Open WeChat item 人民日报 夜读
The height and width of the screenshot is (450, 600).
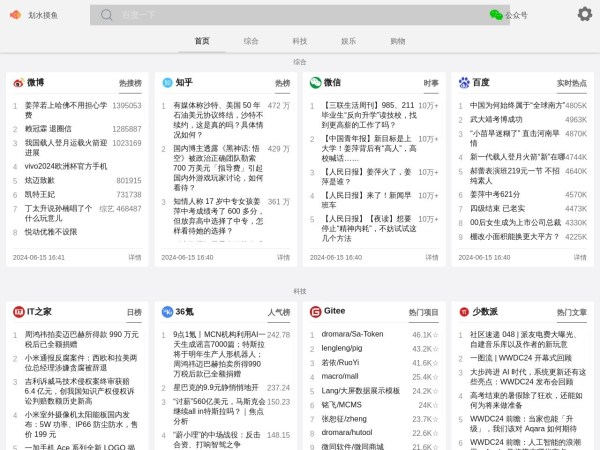coord(369,228)
